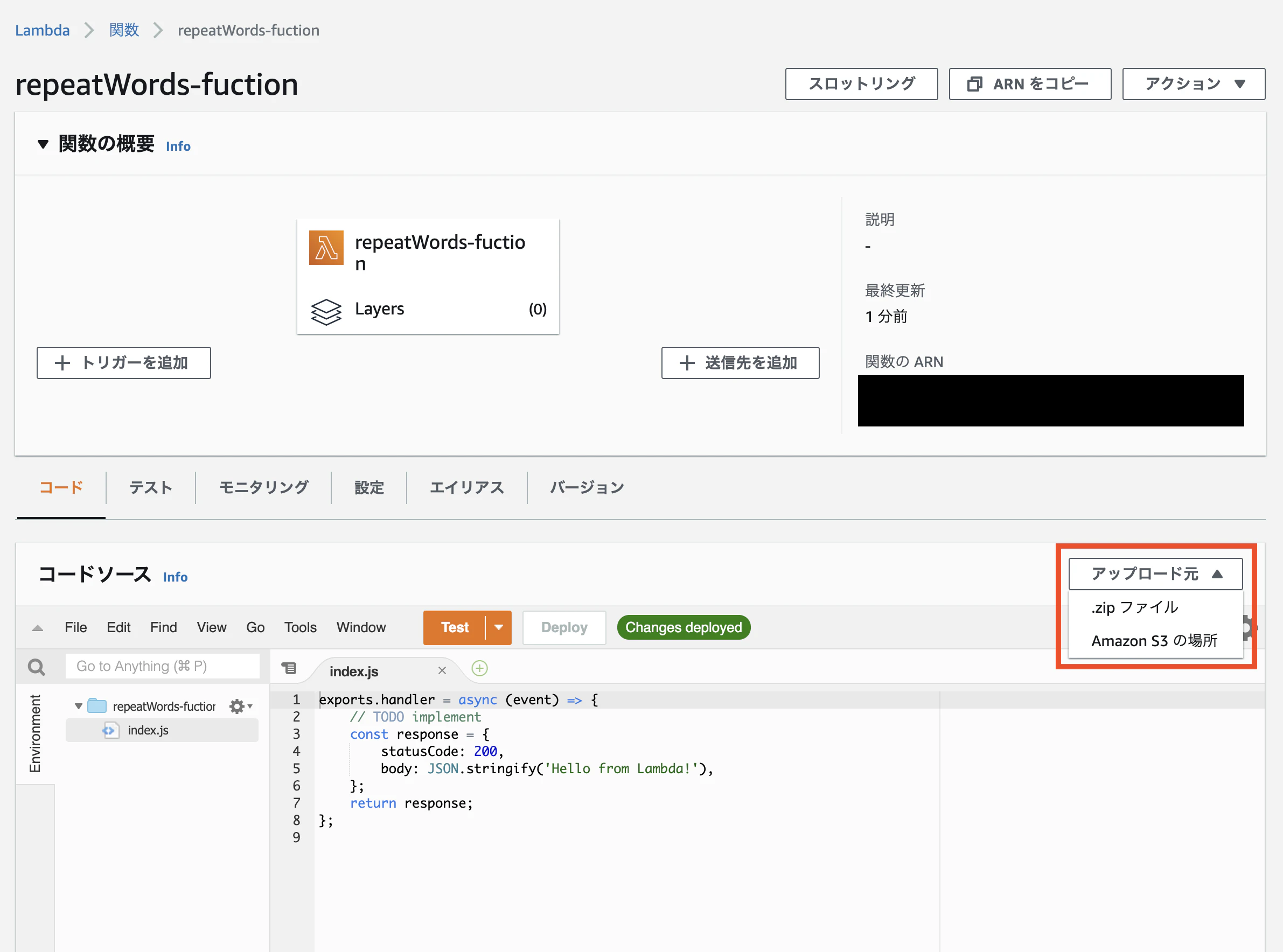Open the Test button dropdown arrow
The height and width of the screenshot is (952, 1283).
tap(499, 627)
